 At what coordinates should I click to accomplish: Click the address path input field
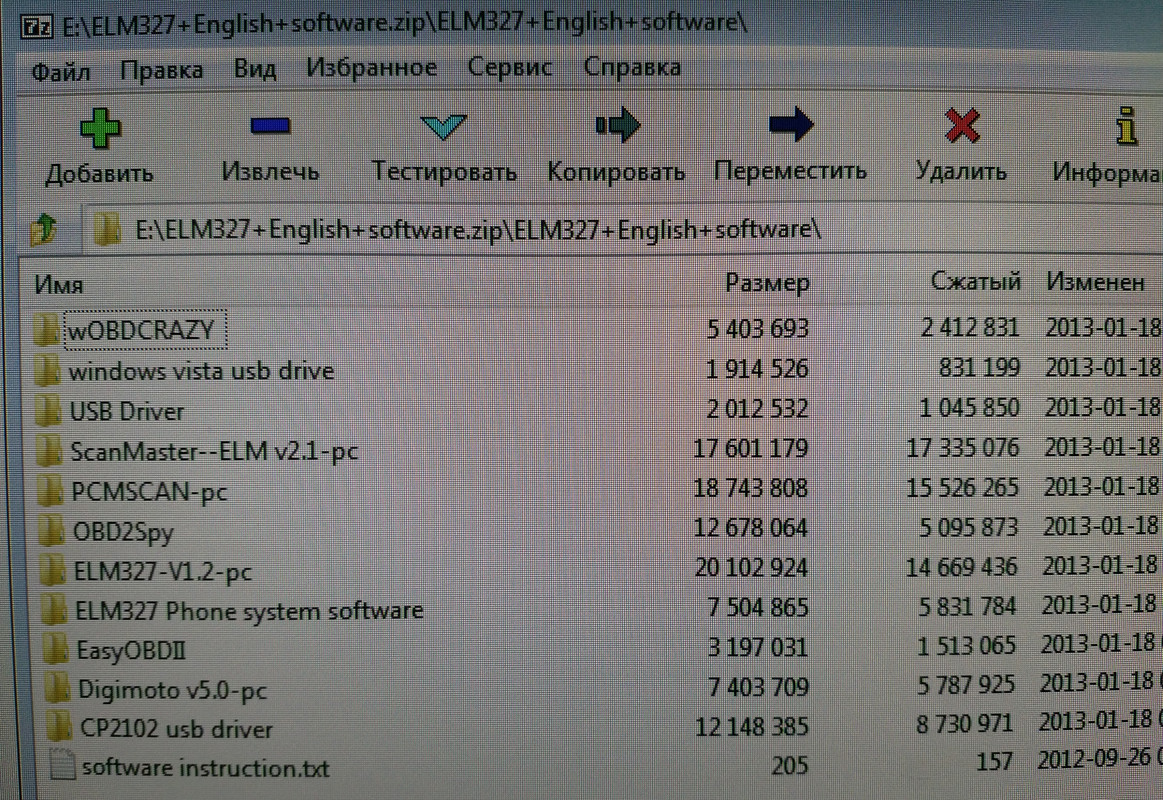pos(623,229)
